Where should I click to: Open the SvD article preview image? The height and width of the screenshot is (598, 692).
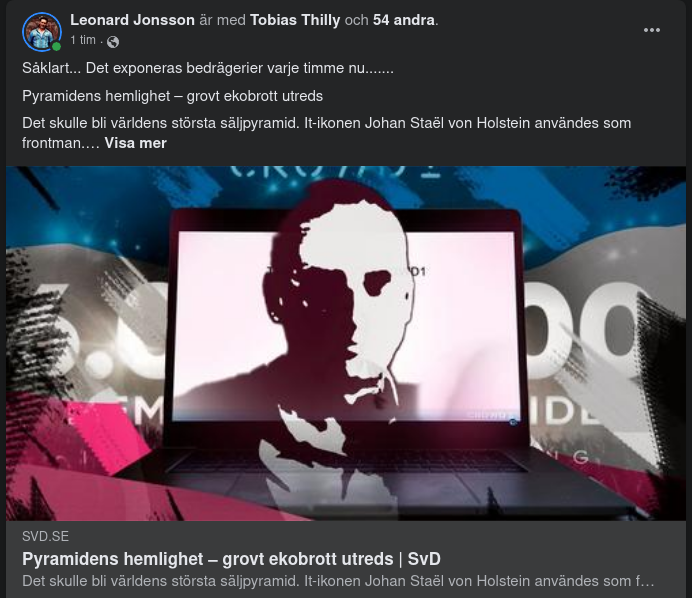tap(346, 343)
